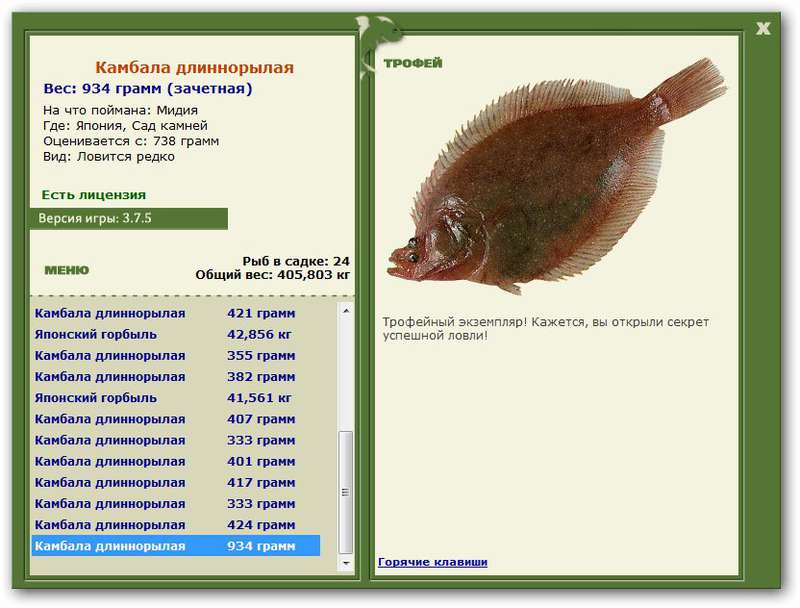Click the fish list scrollbar thumb

(x=347, y=492)
